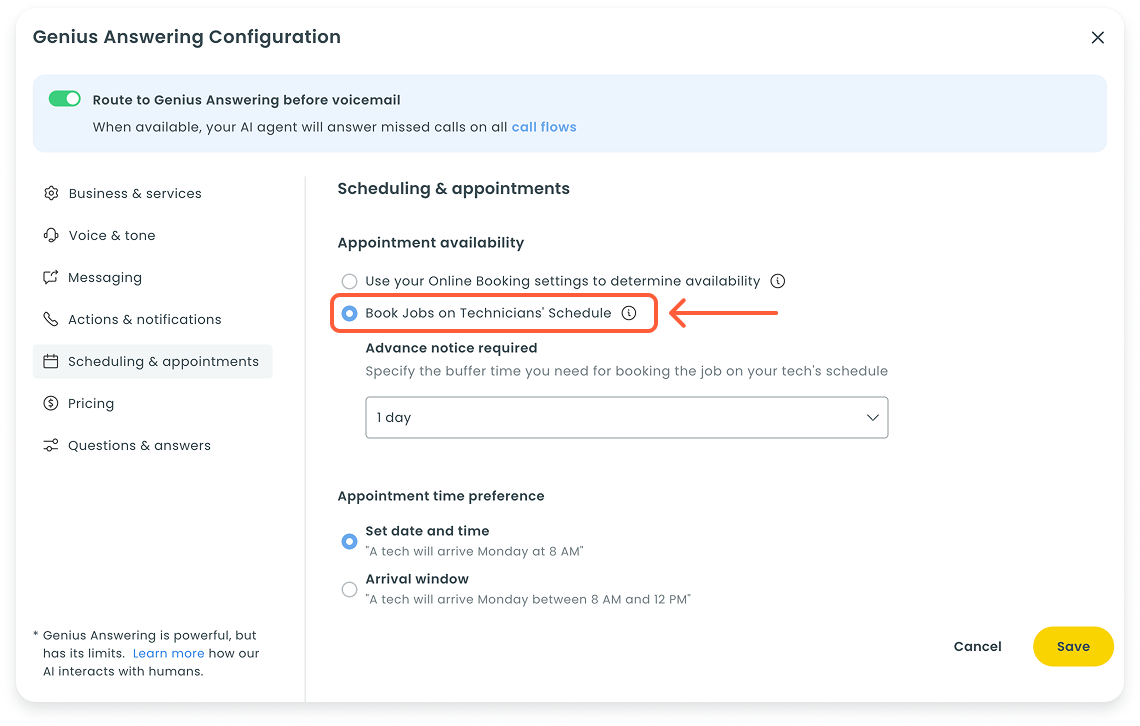Switch to the Voice & tone section
The image size is (1140, 726).
click(111, 235)
